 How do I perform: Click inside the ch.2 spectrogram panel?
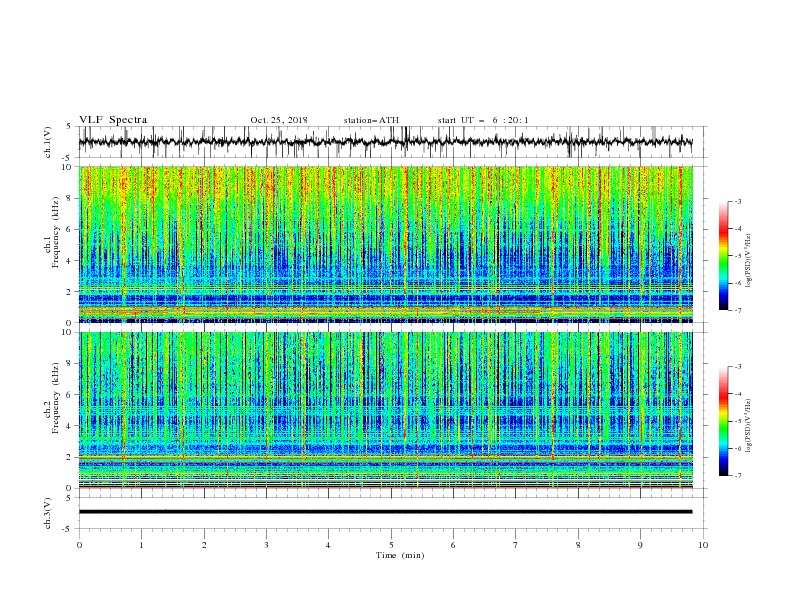(x=385, y=410)
